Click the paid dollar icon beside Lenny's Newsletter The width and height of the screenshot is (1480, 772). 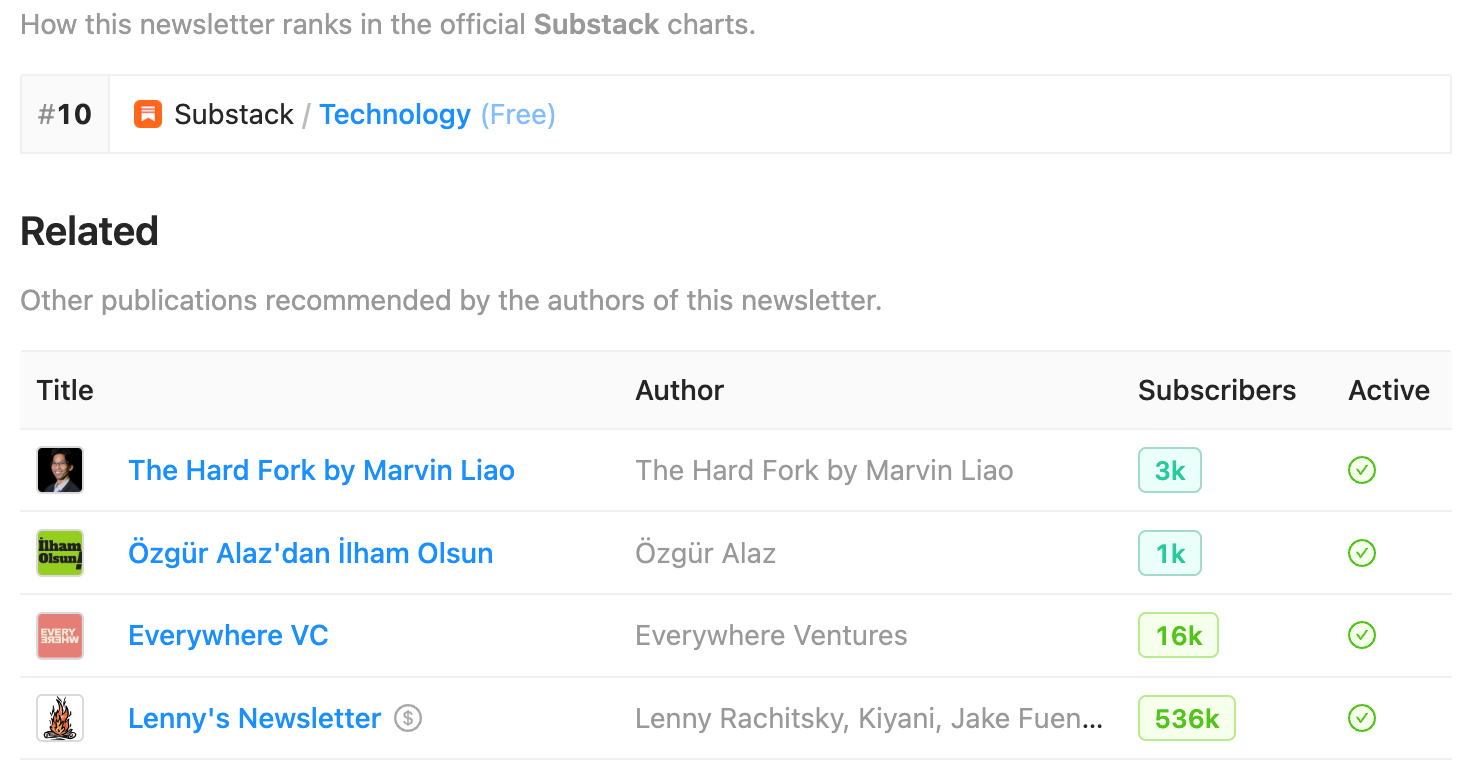click(x=408, y=718)
